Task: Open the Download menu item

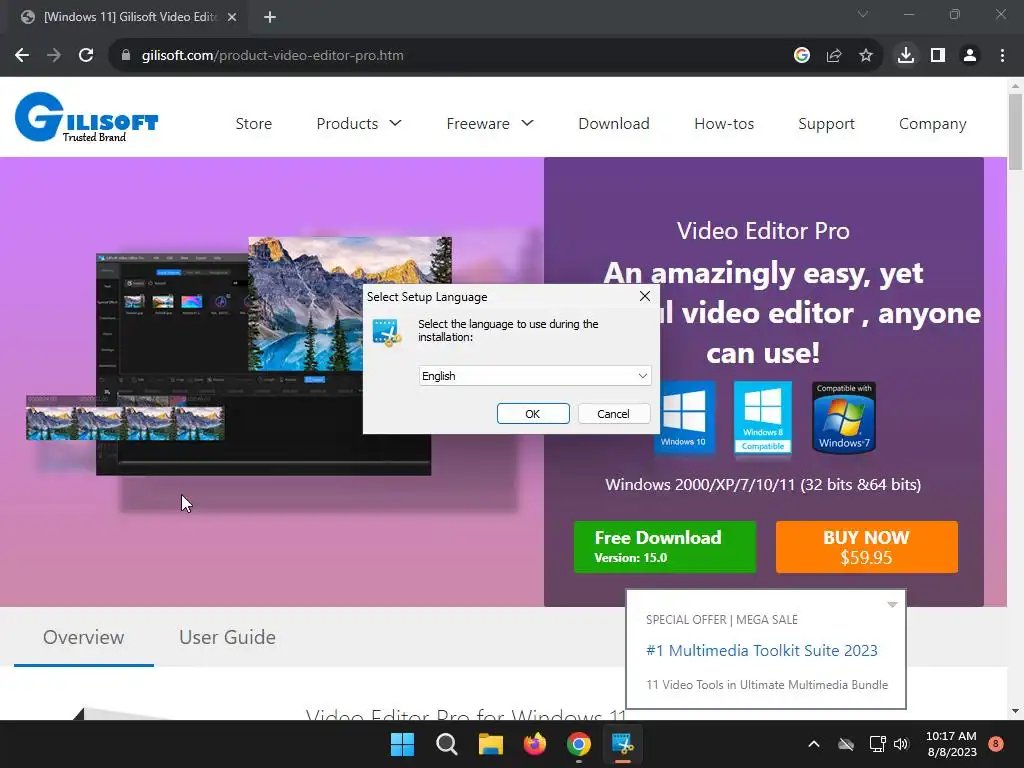Action: pyautogui.click(x=614, y=123)
